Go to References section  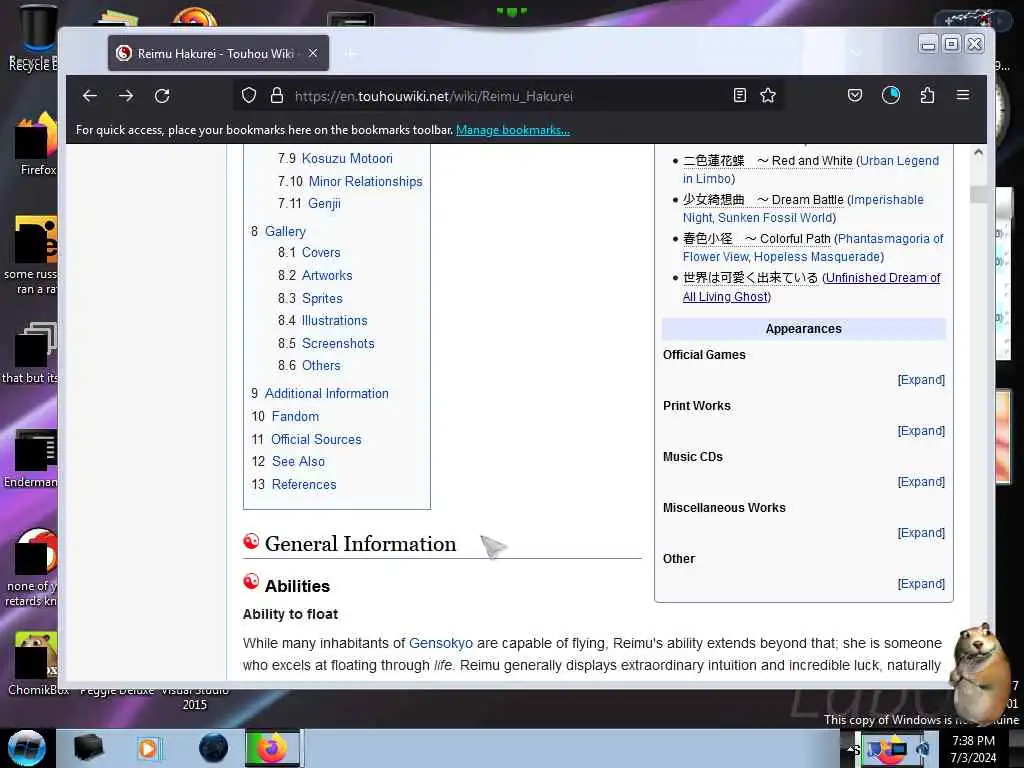coord(304,485)
